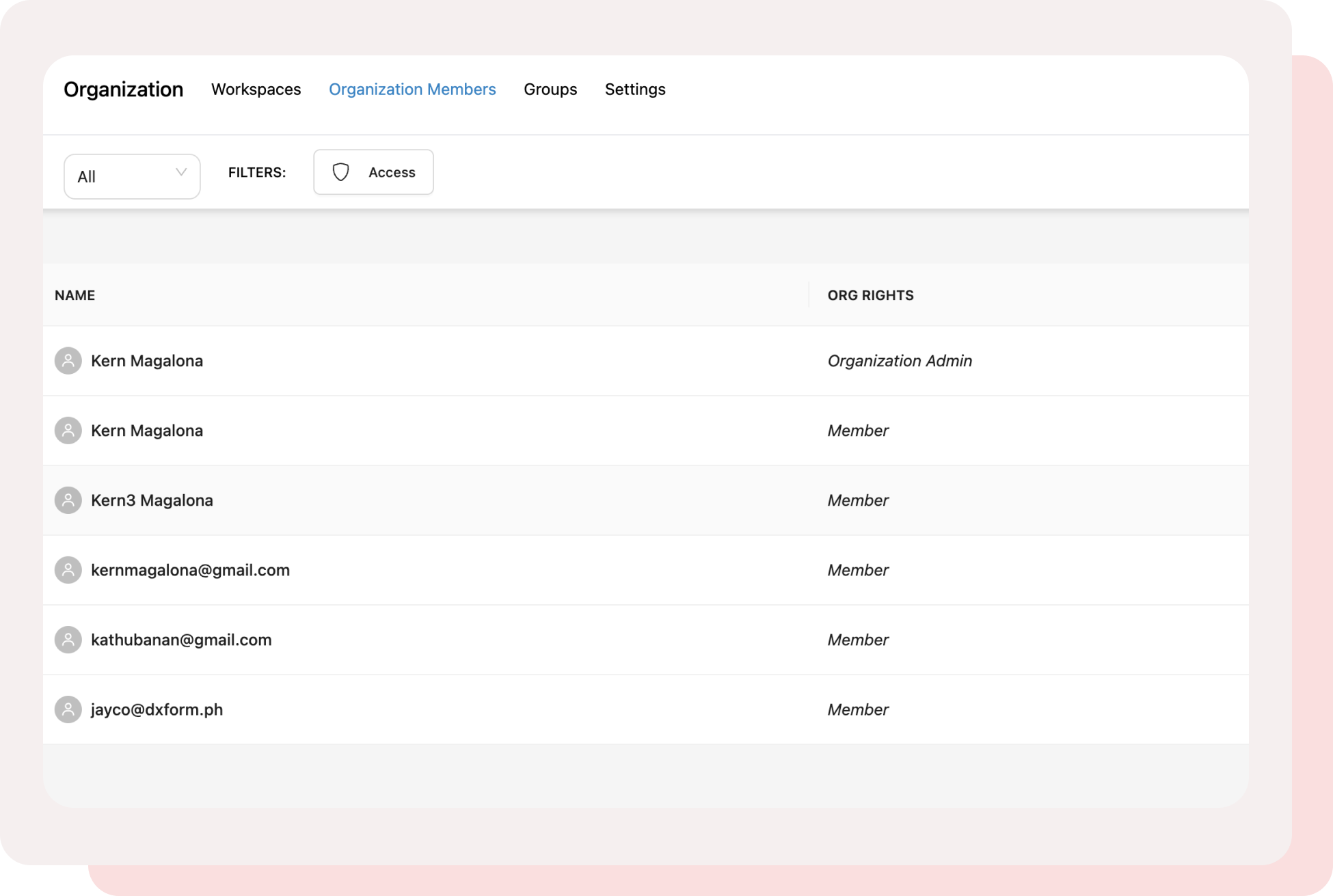Select the Kern3 Magalona member name

[x=152, y=500]
